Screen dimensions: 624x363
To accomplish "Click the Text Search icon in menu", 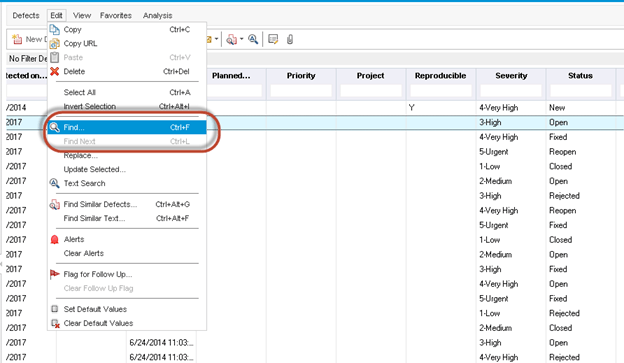I will [55, 183].
